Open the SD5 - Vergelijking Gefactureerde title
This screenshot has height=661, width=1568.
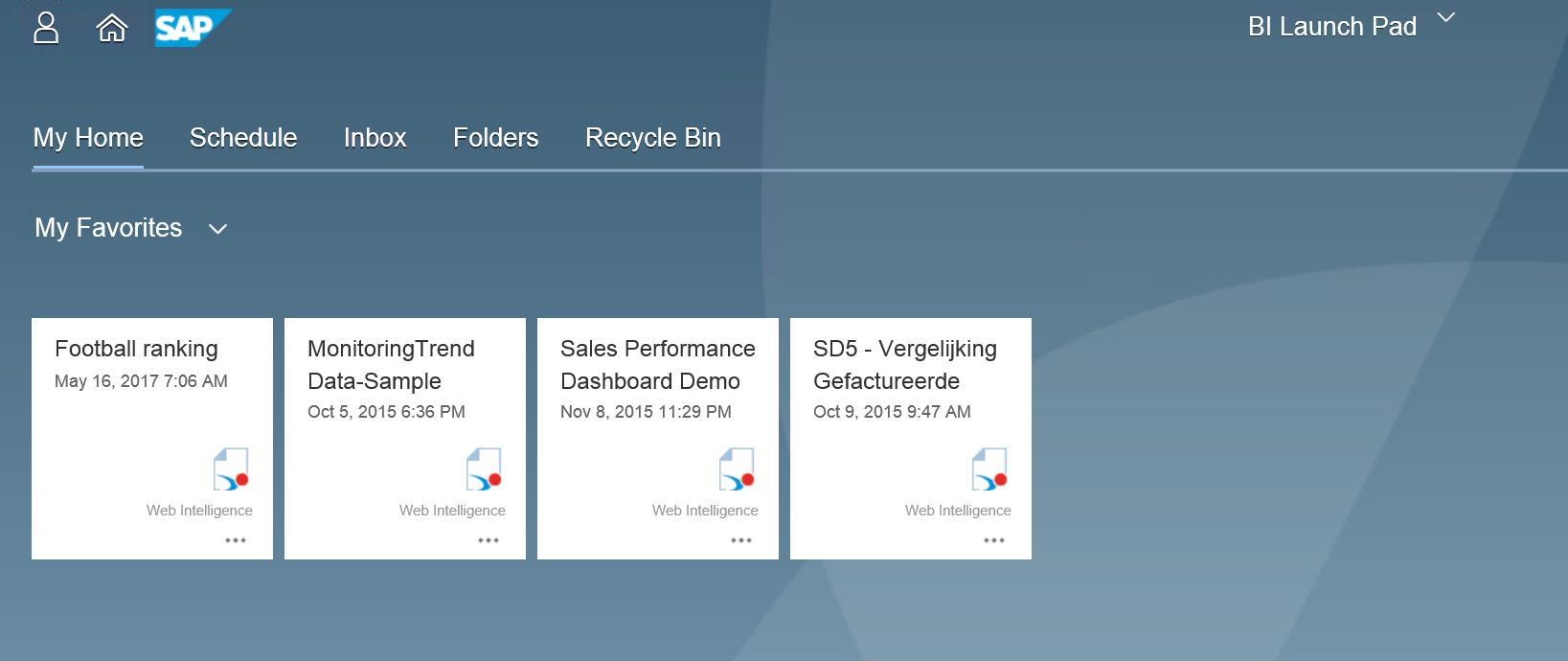[x=905, y=365]
